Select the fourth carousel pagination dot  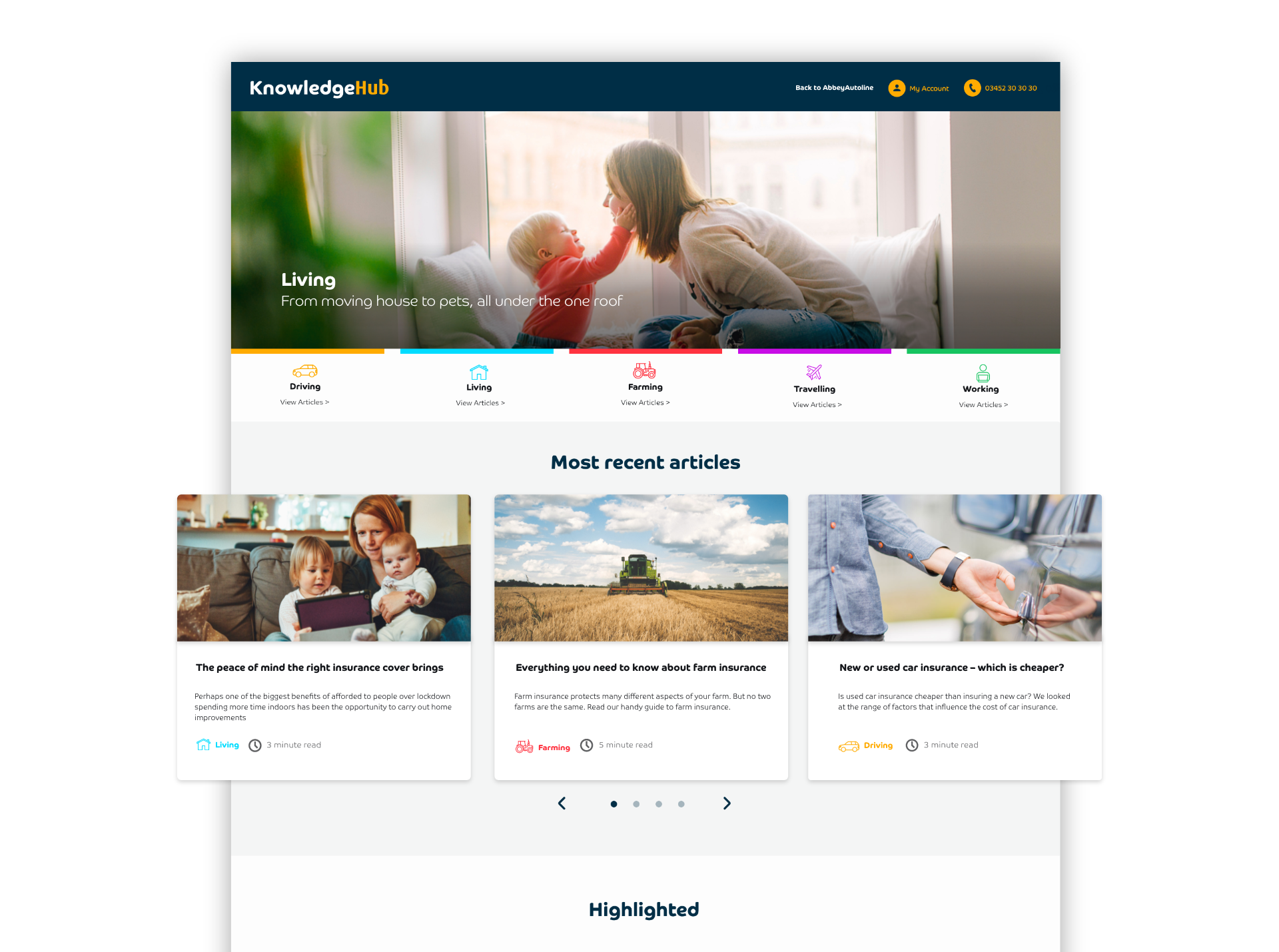click(x=684, y=803)
